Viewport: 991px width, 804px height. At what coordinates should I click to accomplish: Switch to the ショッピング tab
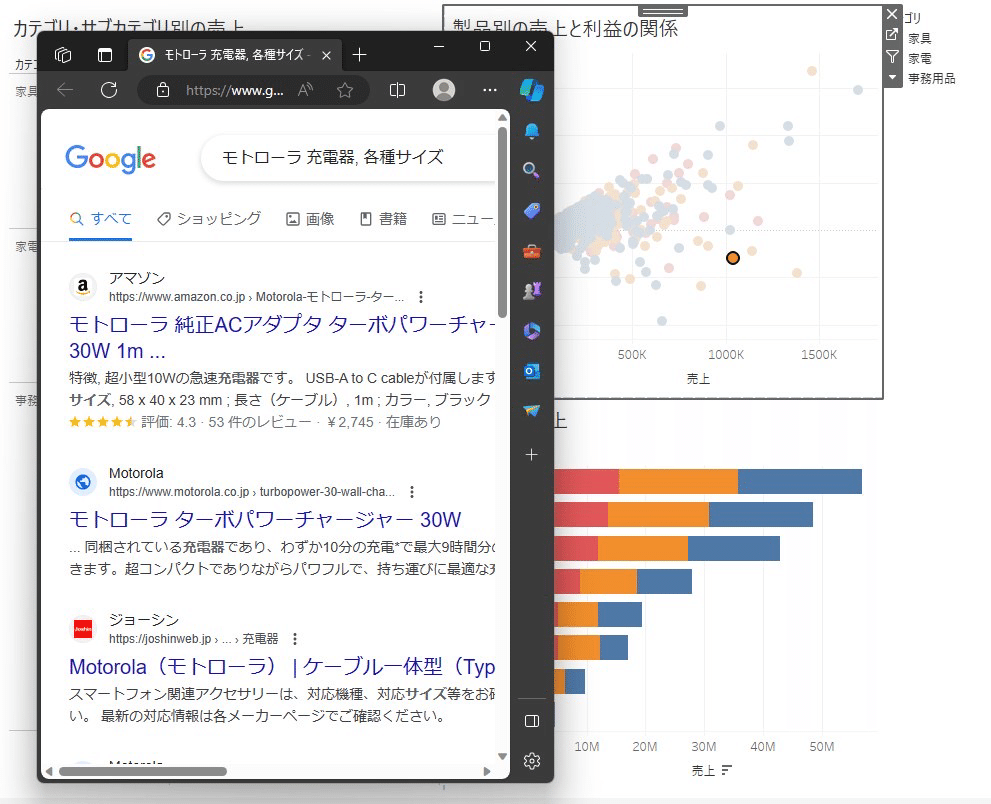pos(209,219)
